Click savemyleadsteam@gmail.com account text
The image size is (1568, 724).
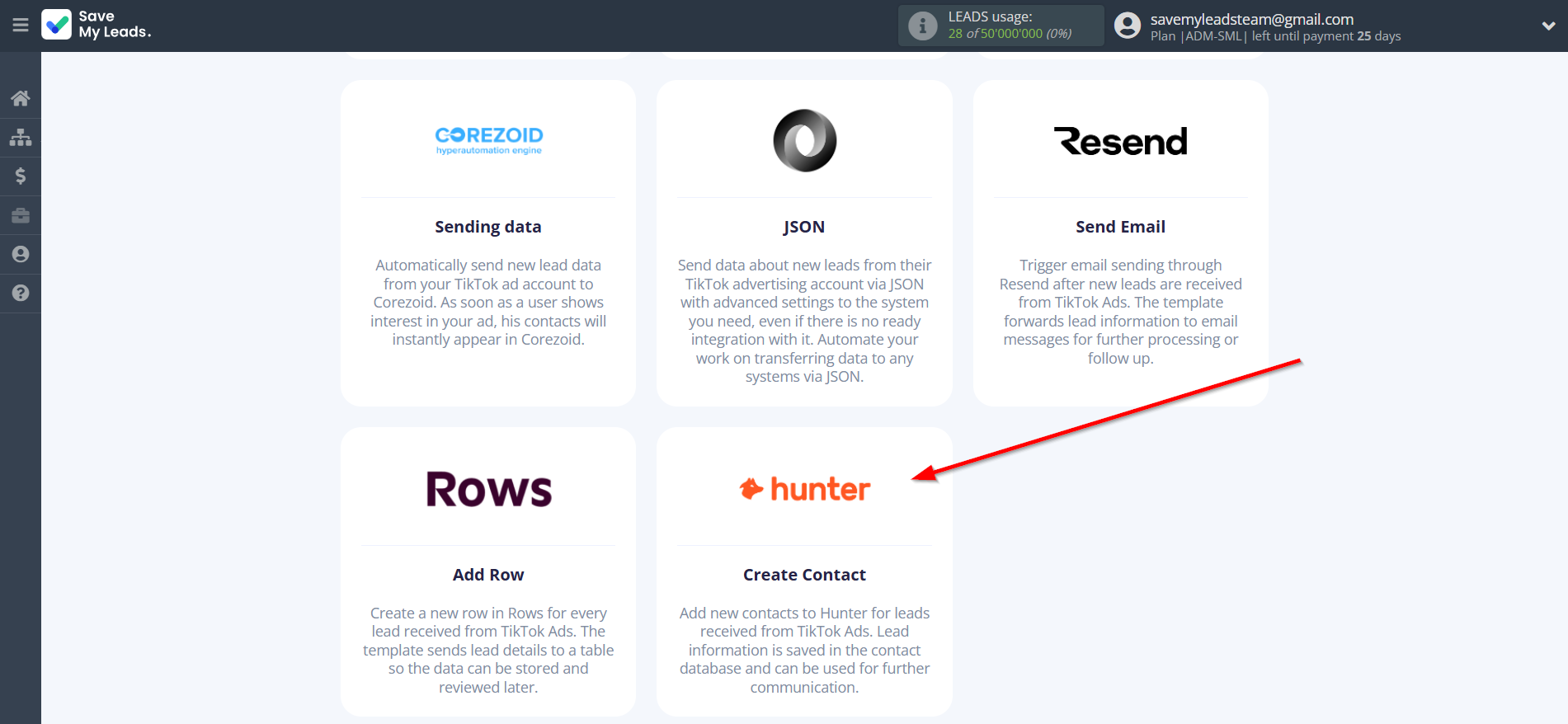click(1252, 19)
